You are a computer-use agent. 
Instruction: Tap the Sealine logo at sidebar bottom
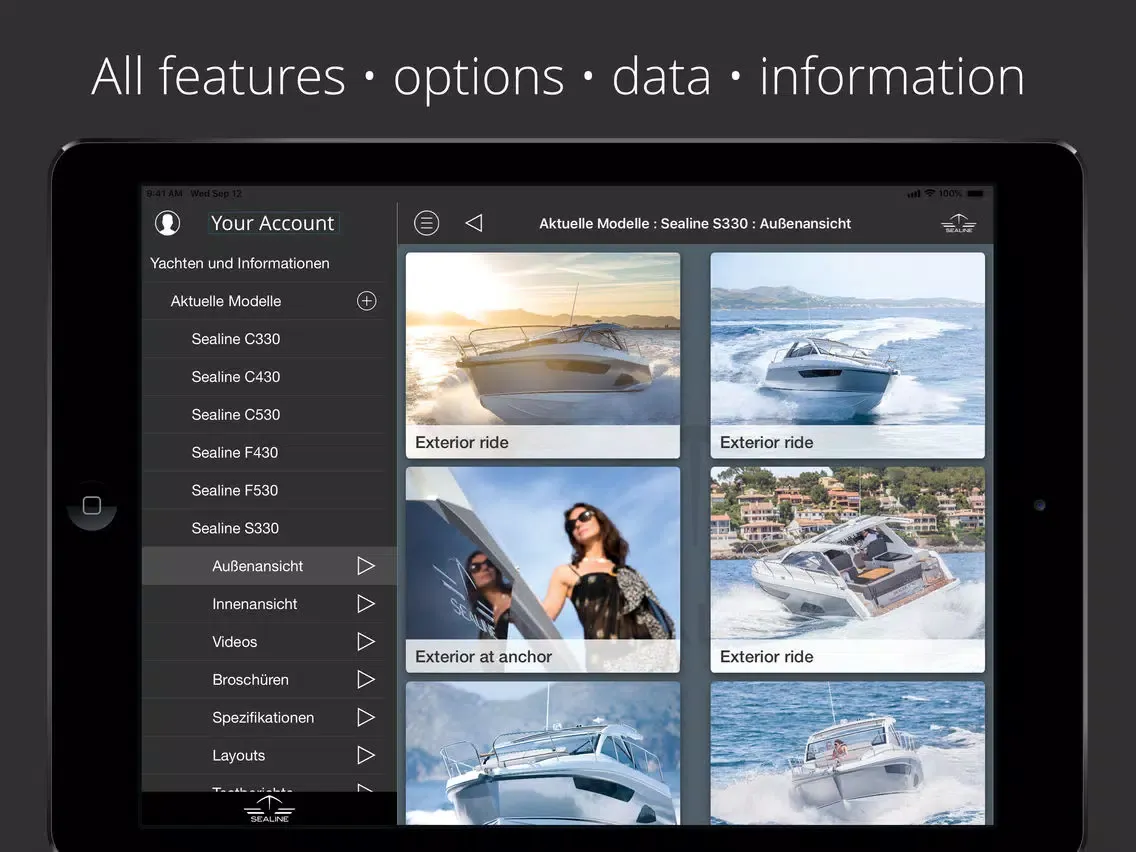pos(270,809)
